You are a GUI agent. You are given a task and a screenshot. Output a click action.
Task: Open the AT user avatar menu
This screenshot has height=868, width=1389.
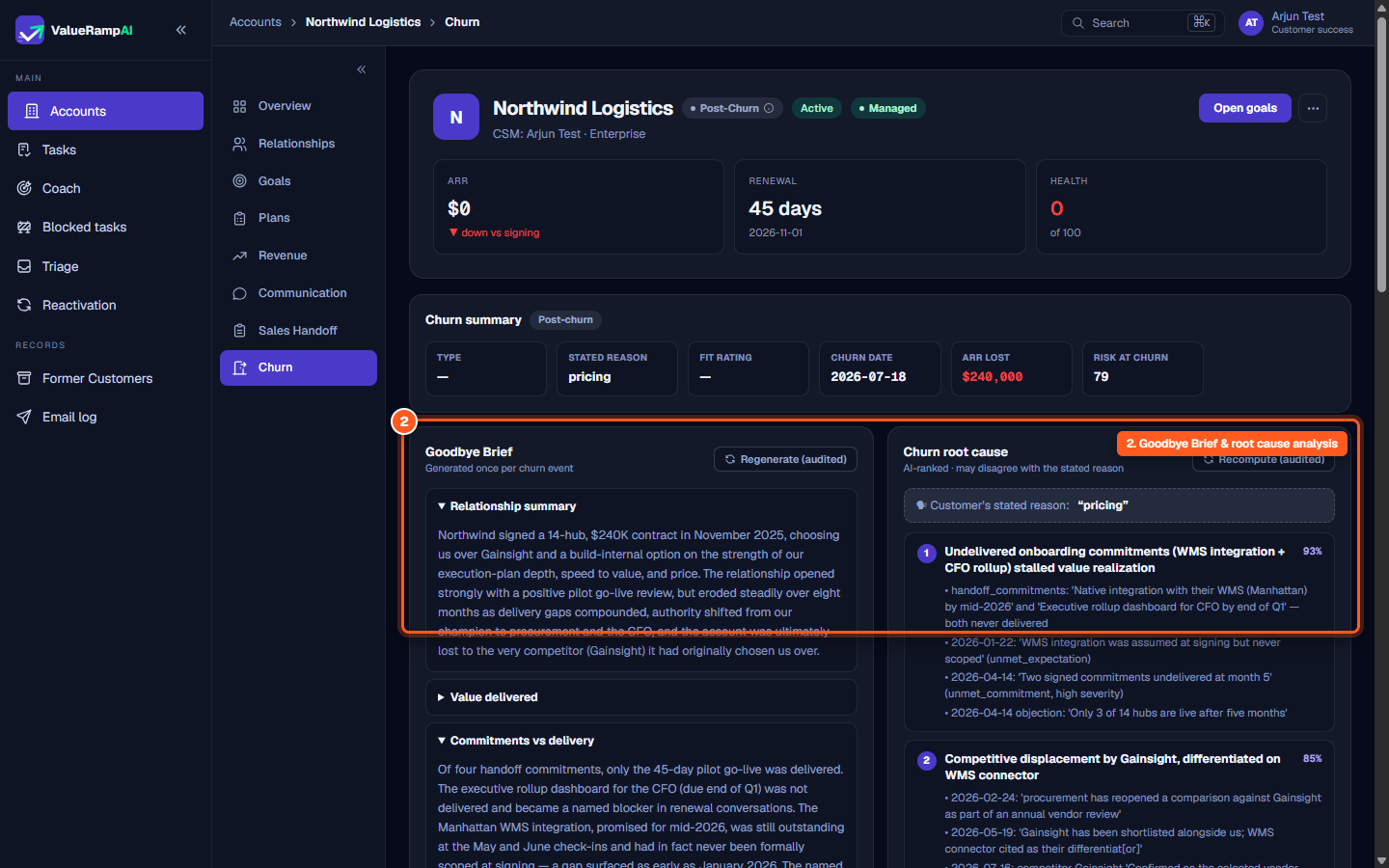1251,23
